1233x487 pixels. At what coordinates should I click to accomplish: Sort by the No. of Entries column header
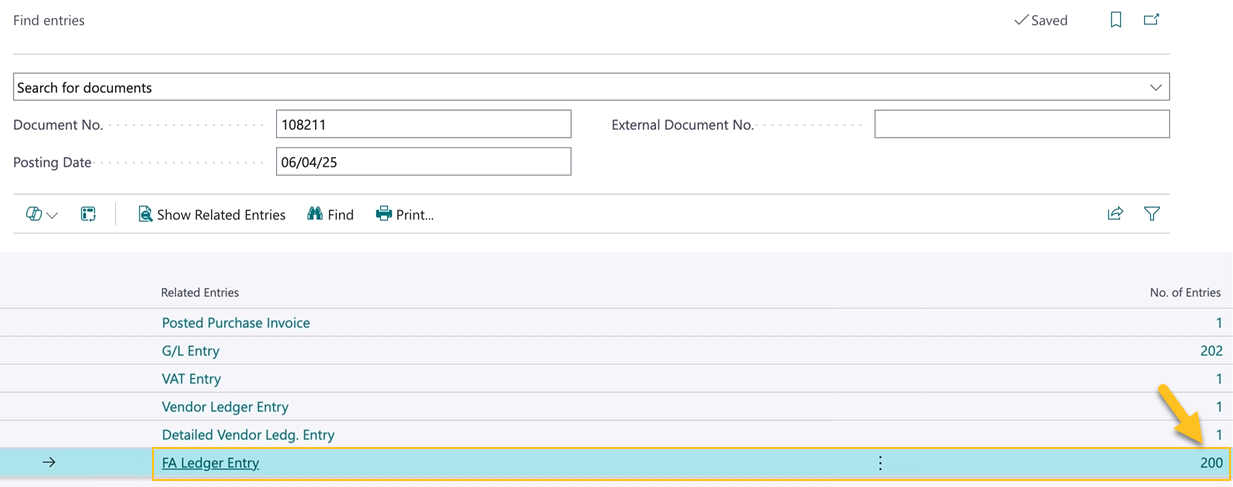pyautogui.click(x=1185, y=293)
